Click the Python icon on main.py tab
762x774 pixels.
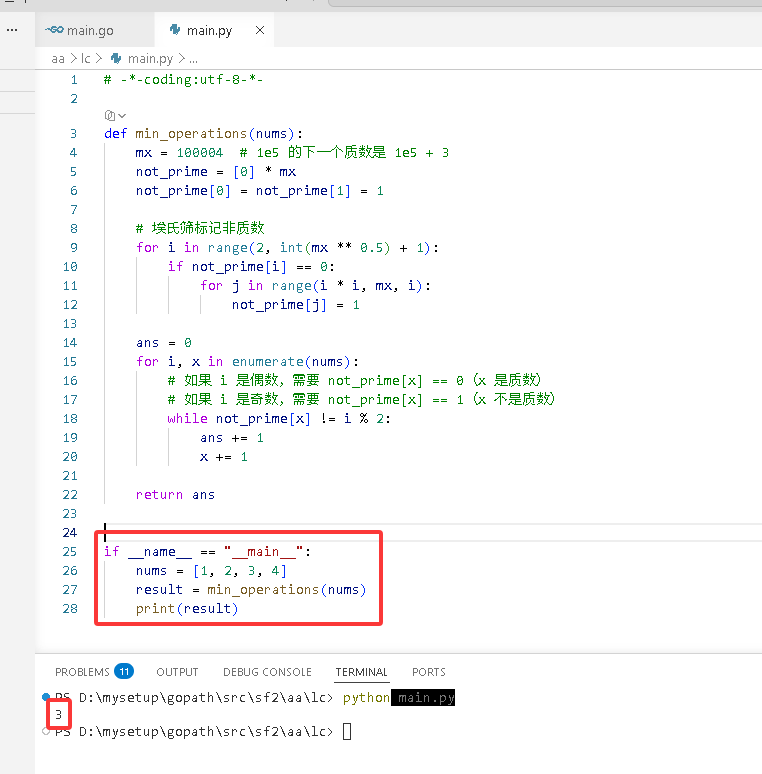[x=175, y=30]
